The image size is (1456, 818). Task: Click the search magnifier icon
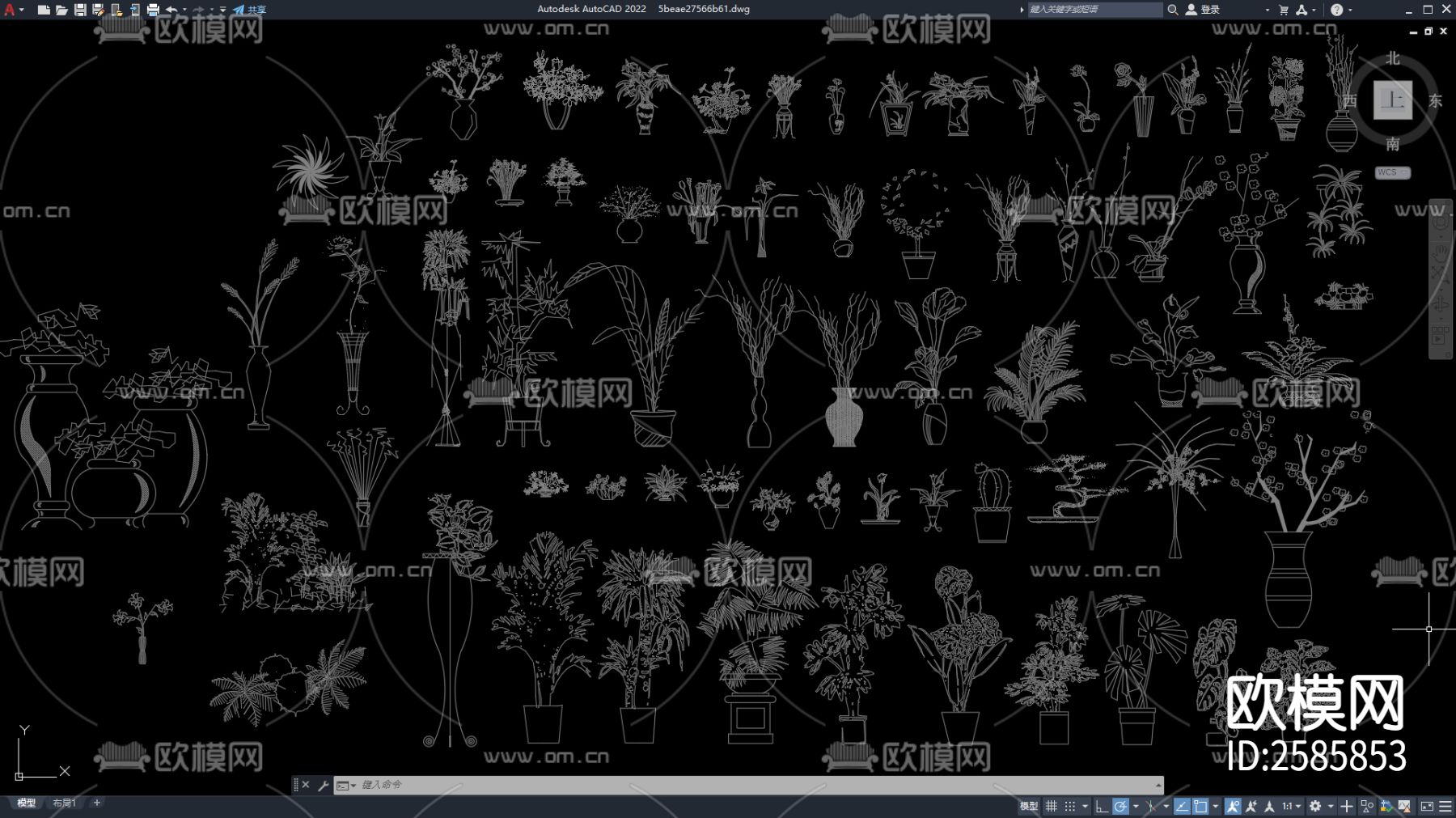[x=1172, y=10]
